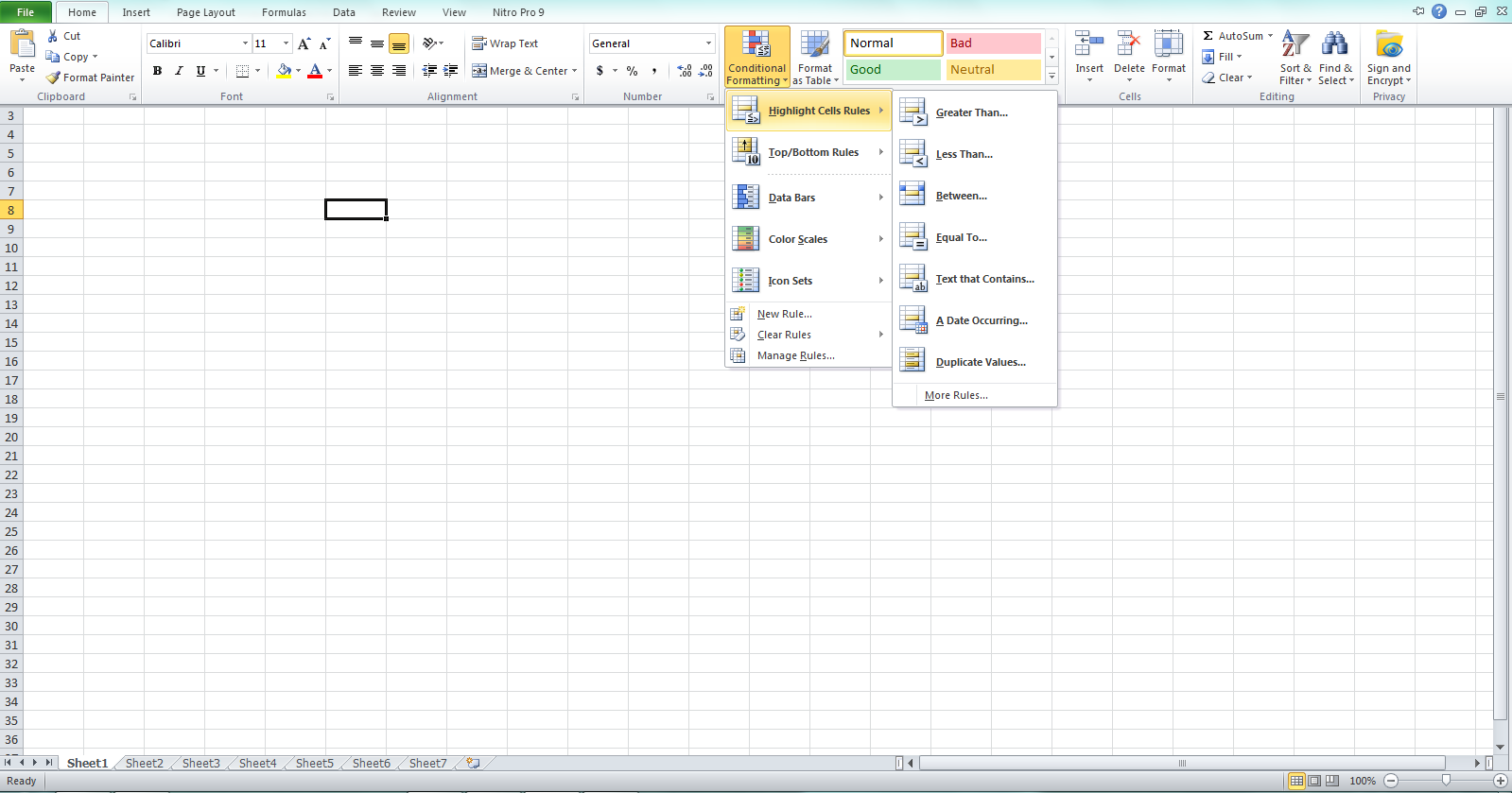Click the Insert cells icon
Viewport: 1512px width, 793px height.
point(1088,44)
